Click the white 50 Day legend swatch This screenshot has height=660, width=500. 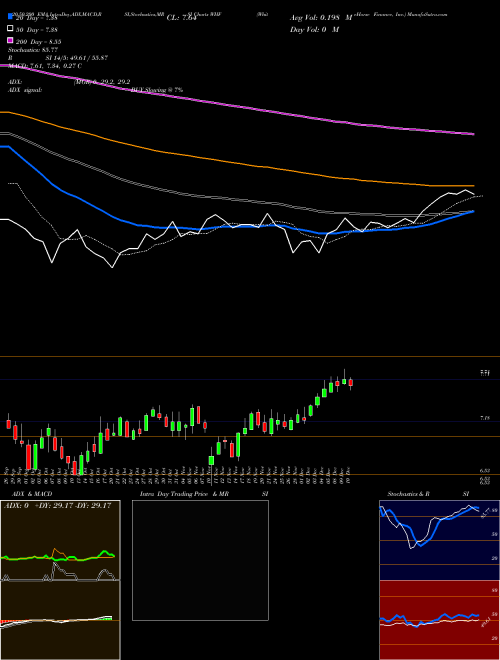pyautogui.click(x=10, y=29)
